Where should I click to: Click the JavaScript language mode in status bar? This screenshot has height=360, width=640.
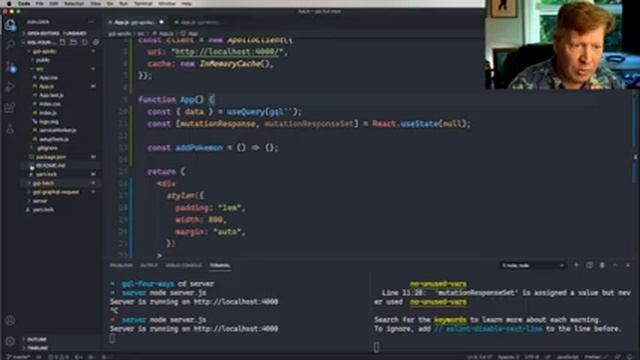pos(567,357)
